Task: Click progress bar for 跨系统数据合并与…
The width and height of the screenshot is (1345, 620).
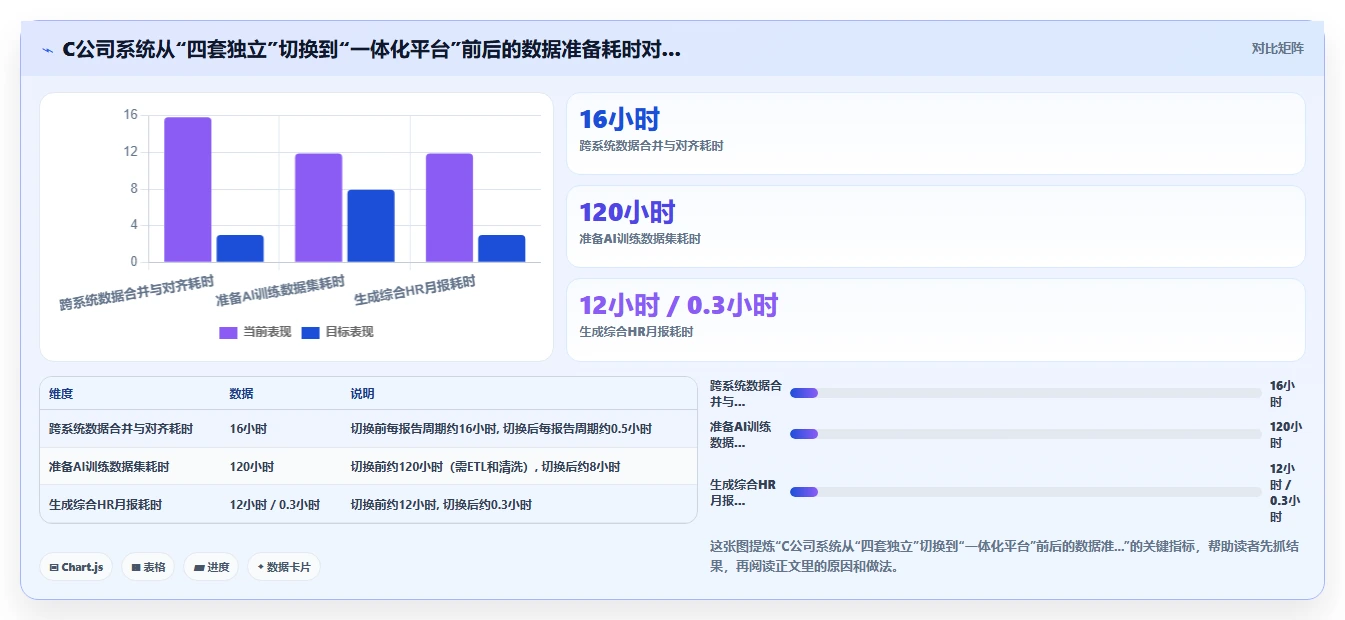Action: tap(1025, 393)
